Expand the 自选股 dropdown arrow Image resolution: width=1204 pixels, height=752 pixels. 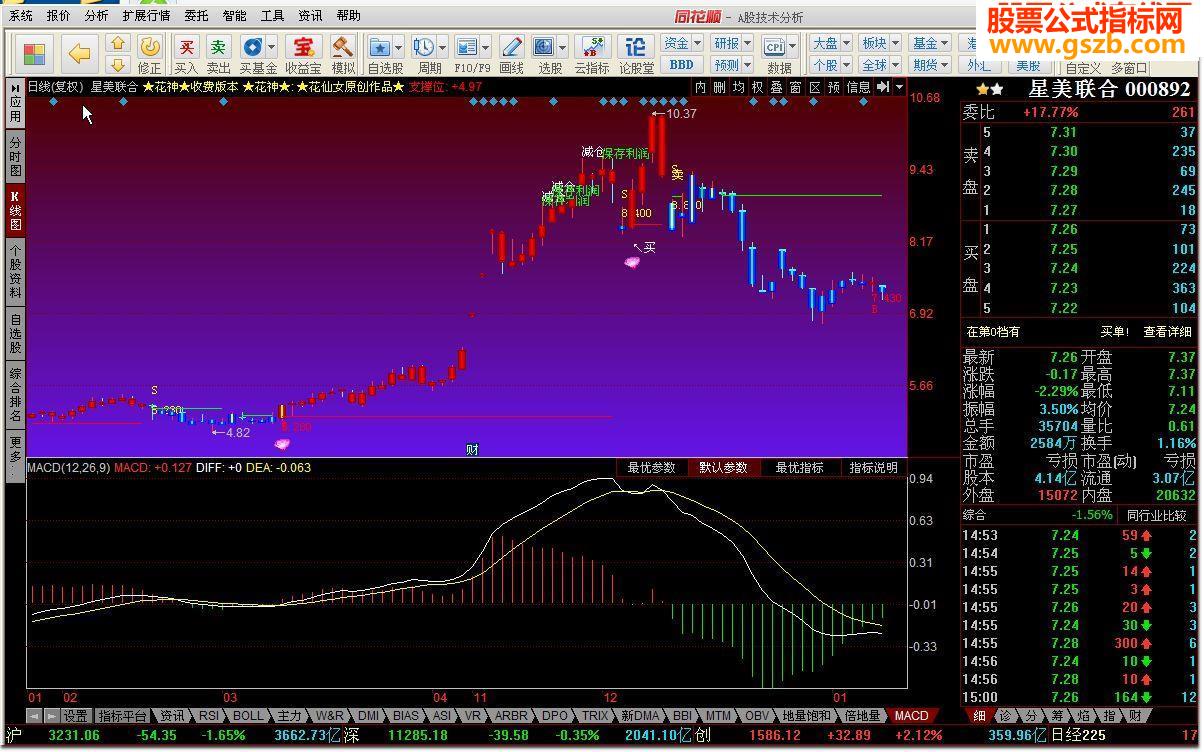[399, 46]
